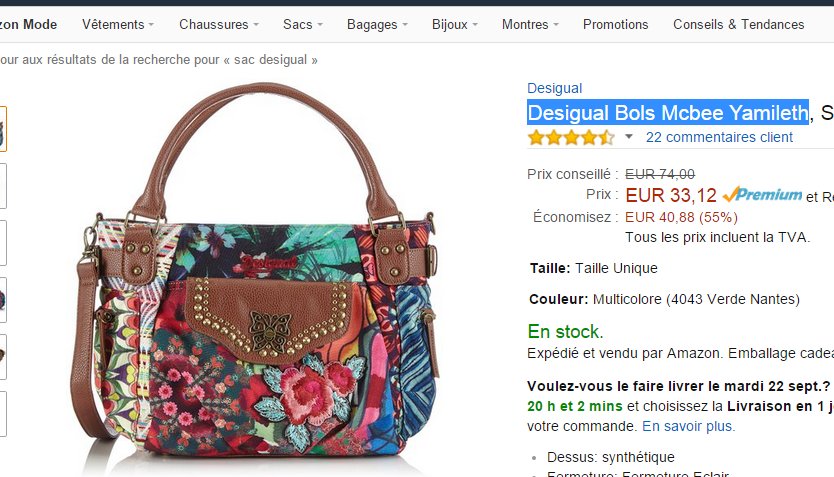Expand the Chaussures dropdown
The image size is (834, 477).
tap(219, 24)
